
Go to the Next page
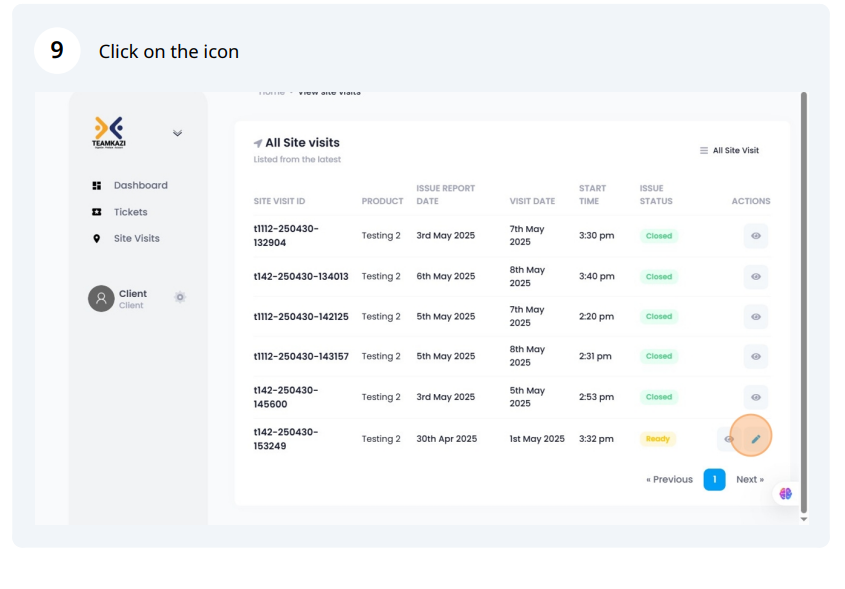pos(750,480)
